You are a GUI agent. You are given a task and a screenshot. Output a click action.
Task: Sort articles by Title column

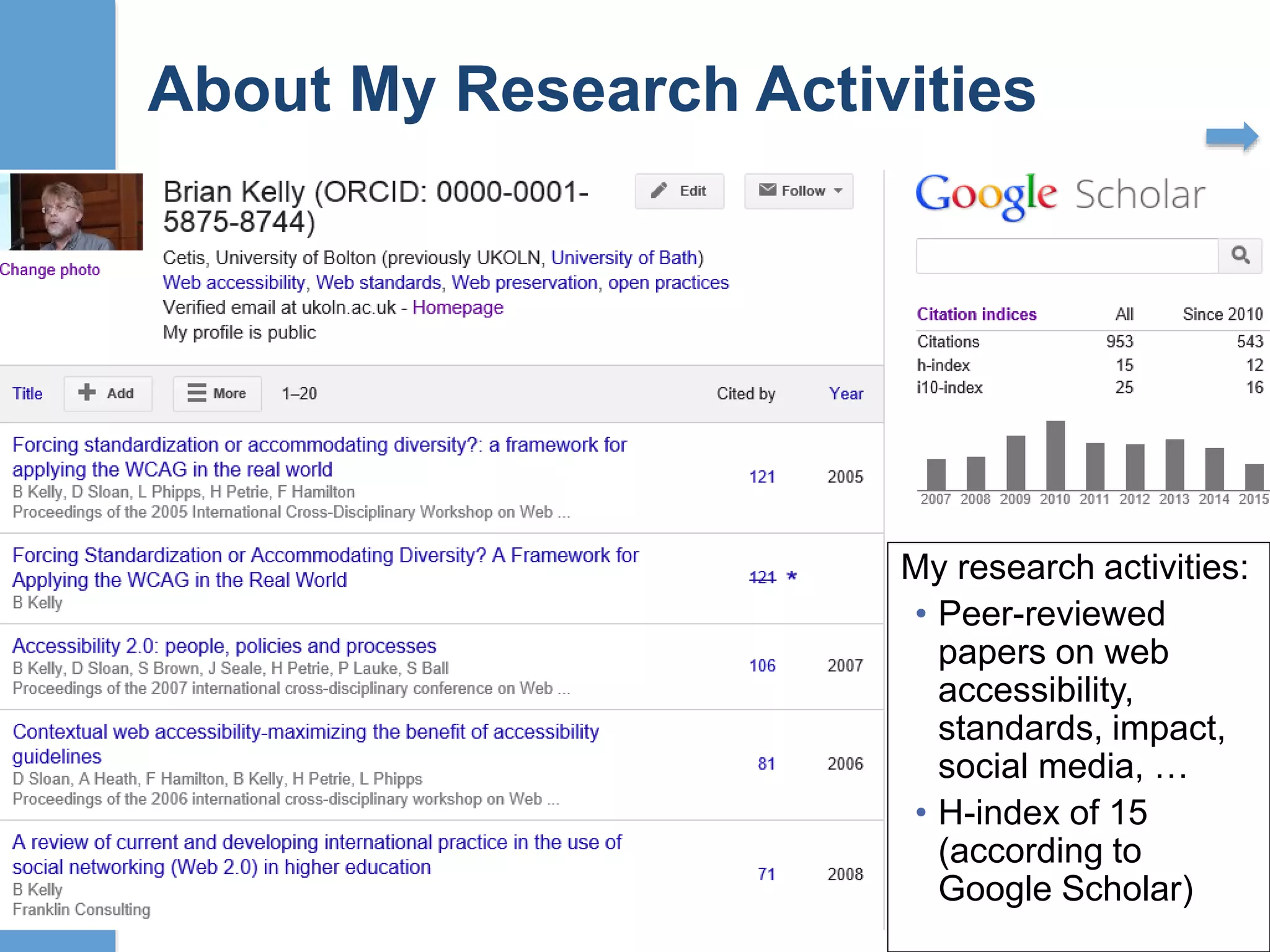(27, 394)
